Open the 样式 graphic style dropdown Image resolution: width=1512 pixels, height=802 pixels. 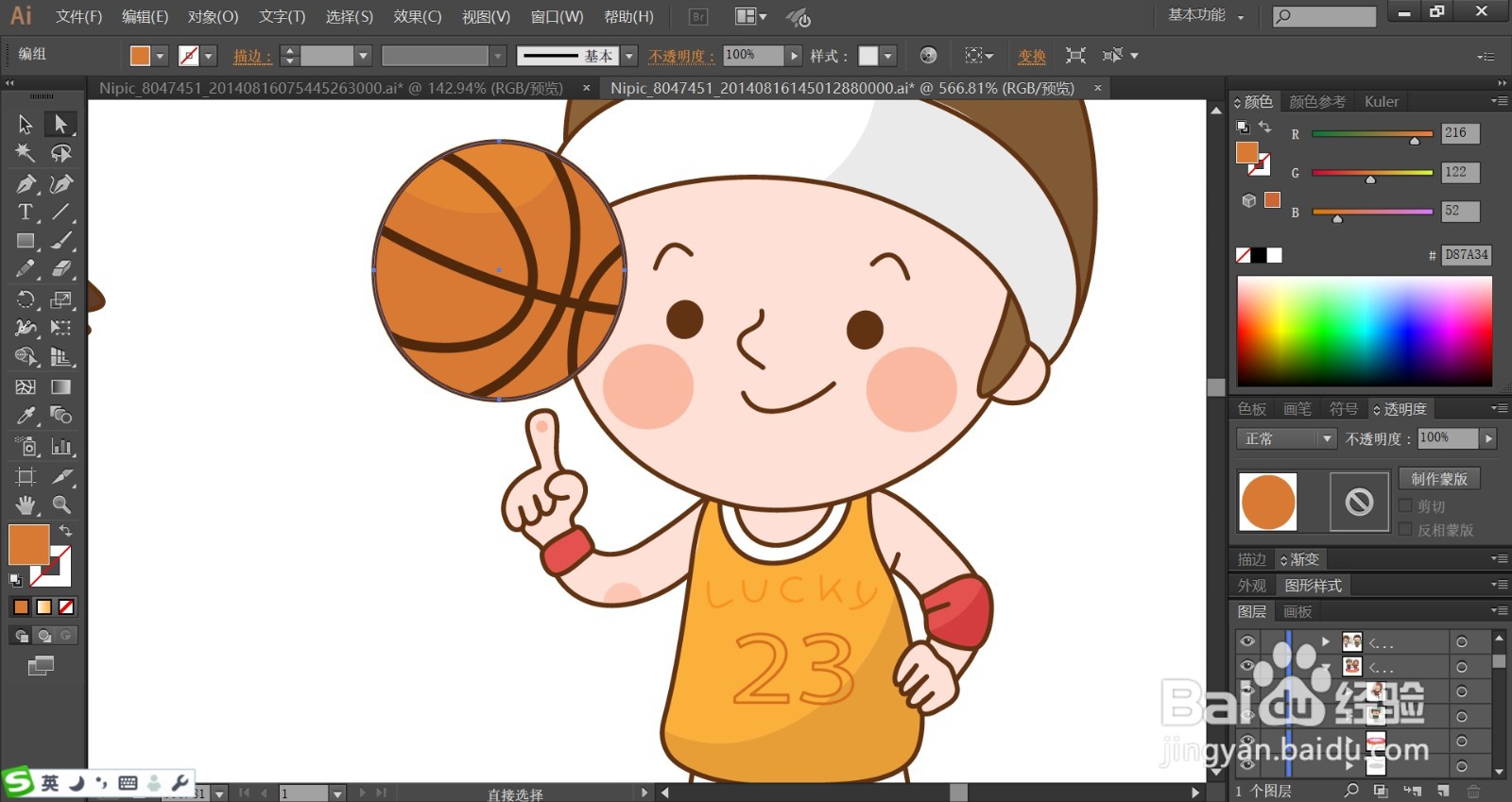(x=888, y=56)
